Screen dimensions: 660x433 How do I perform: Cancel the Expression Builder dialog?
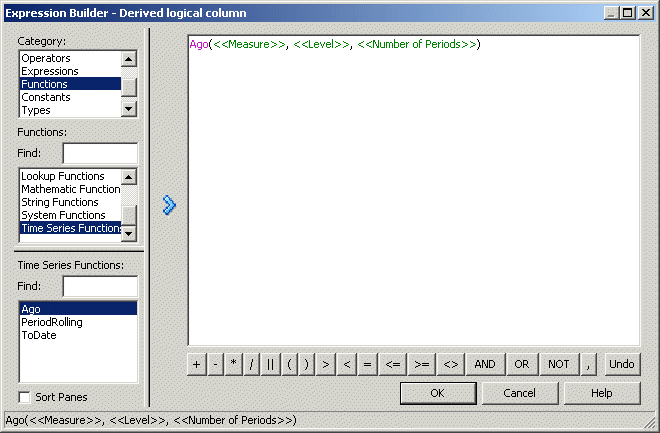tap(520, 393)
